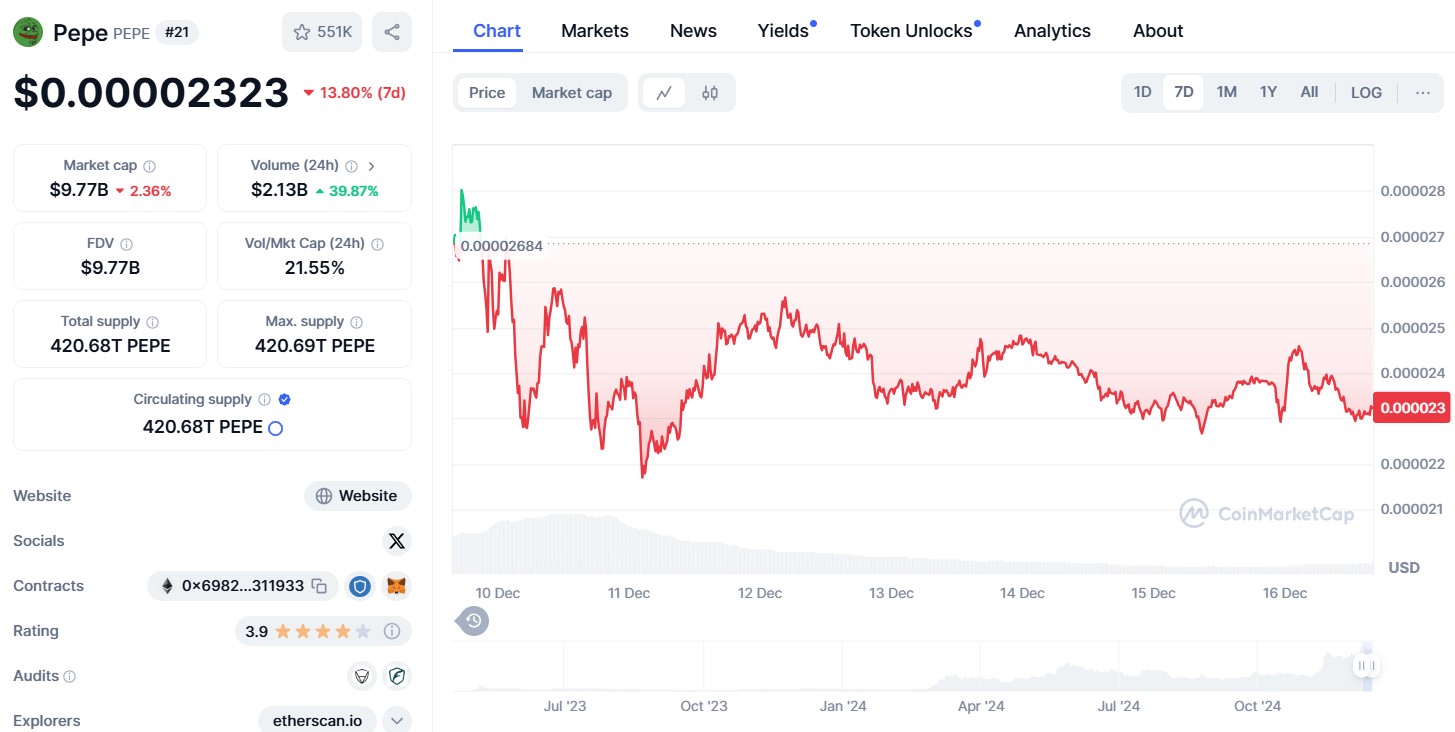The height and width of the screenshot is (732, 1455).
Task: Show Vol/Mkt Cap (24h) info icon
Action: 377,244
